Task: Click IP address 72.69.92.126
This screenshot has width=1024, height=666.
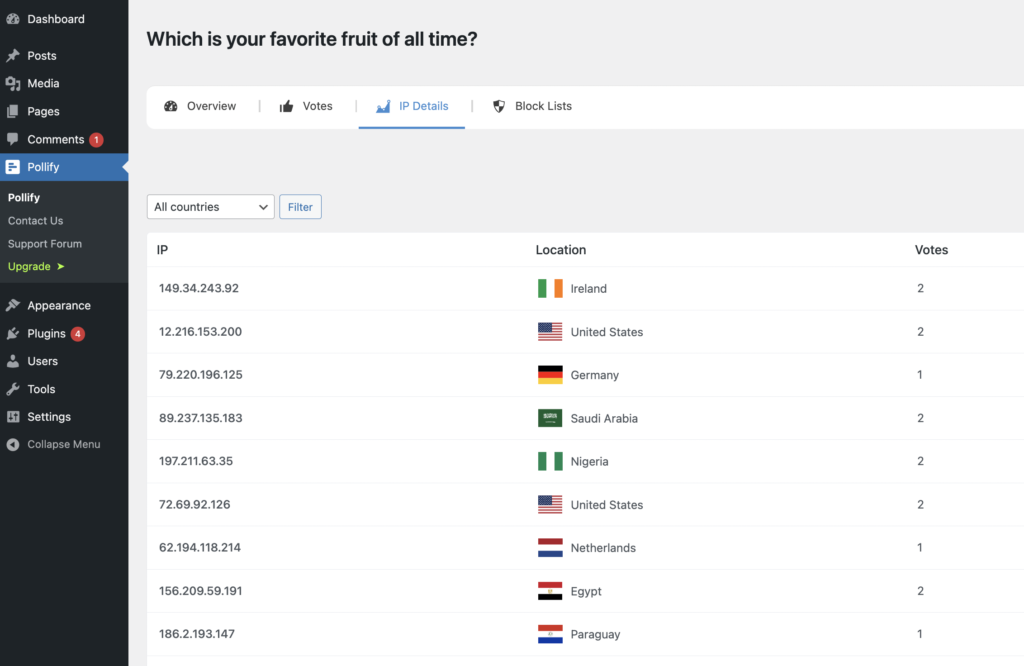Action: (x=195, y=505)
